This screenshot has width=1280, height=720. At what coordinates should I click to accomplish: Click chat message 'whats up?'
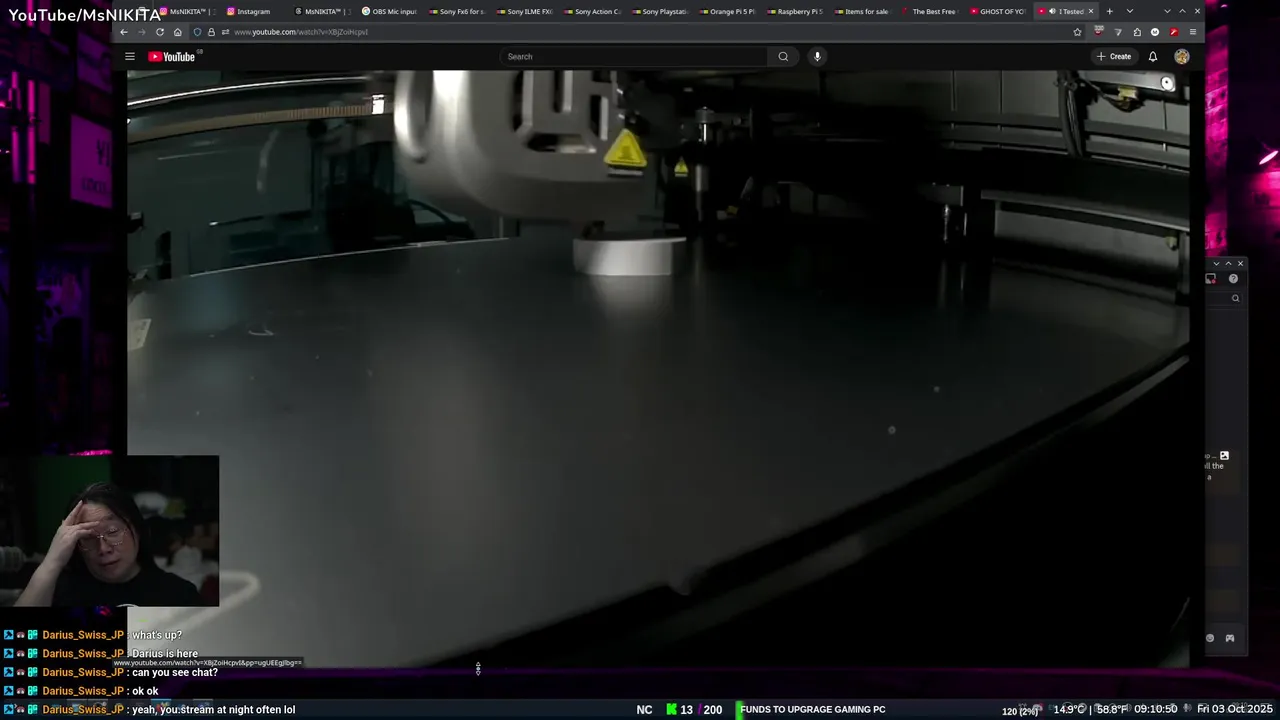pos(157,635)
